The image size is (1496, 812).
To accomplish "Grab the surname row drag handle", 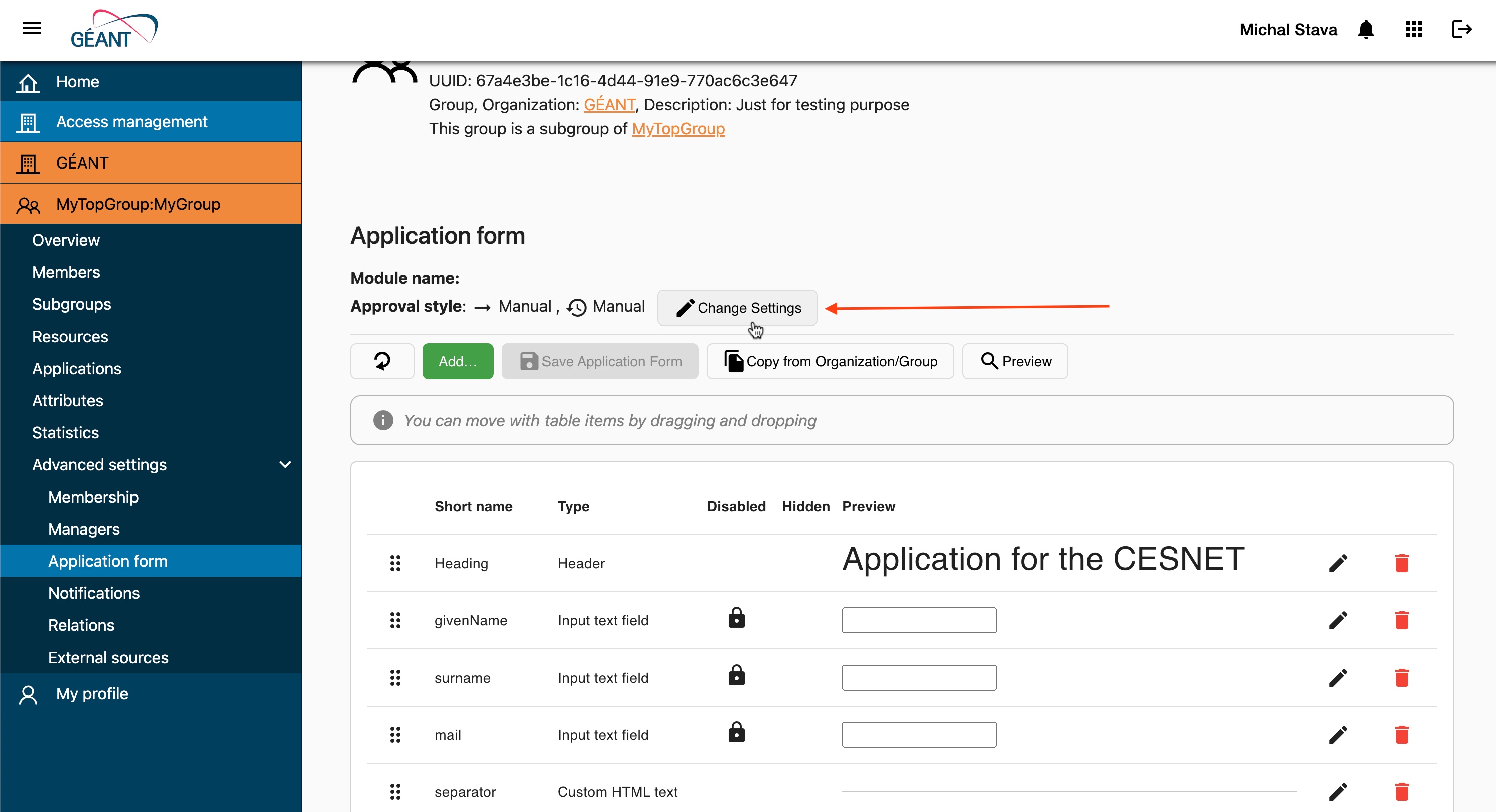I will coord(395,678).
